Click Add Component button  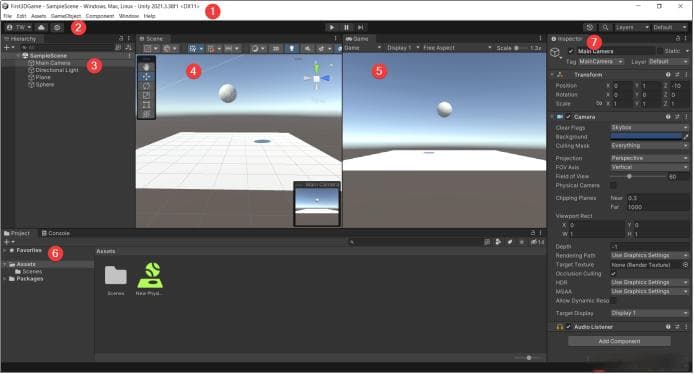click(619, 341)
